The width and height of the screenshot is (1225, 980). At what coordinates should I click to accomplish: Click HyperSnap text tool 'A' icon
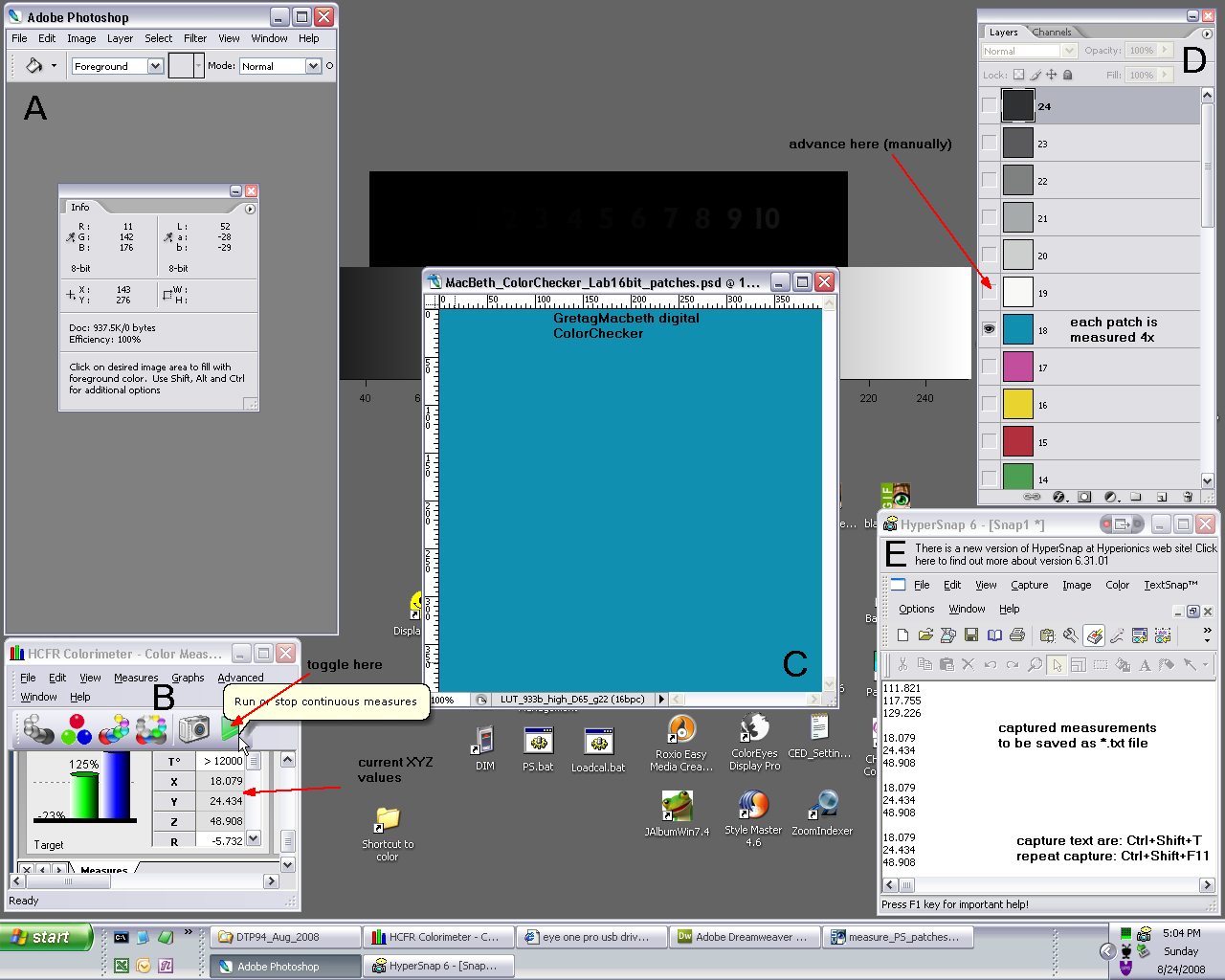pos(1145,664)
